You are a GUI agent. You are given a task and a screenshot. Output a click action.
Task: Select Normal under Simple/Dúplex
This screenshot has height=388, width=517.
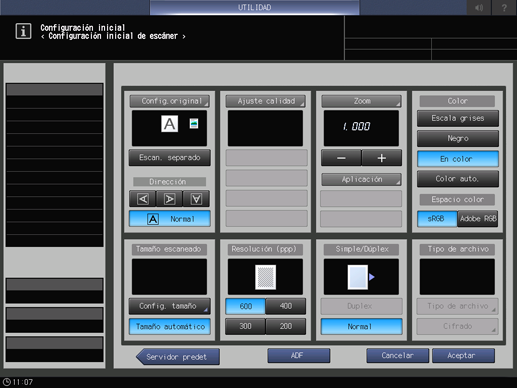pyautogui.click(x=361, y=327)
